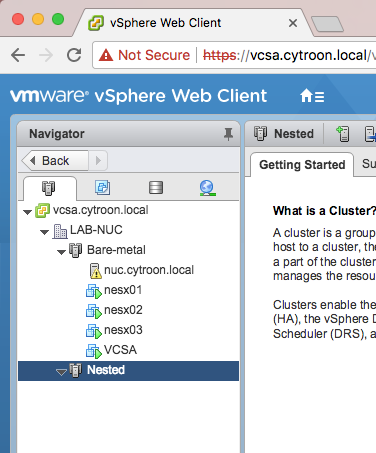Open the vSphere home menu icon
The width and height of the screenshot is (376, 453).
pyautogui.click(x=312, y=96)
